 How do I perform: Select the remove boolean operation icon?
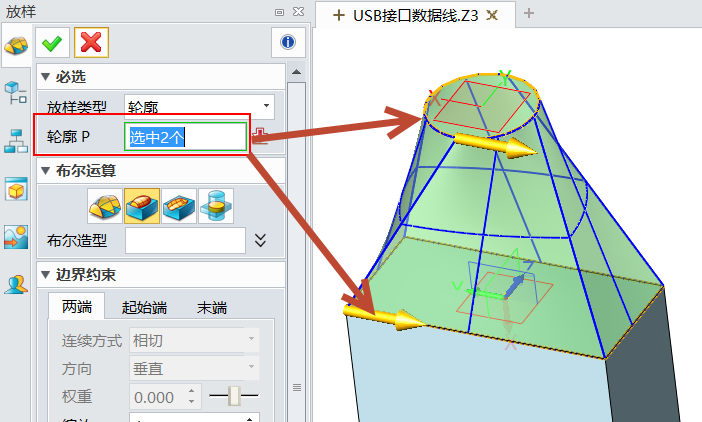click(178, 205)
